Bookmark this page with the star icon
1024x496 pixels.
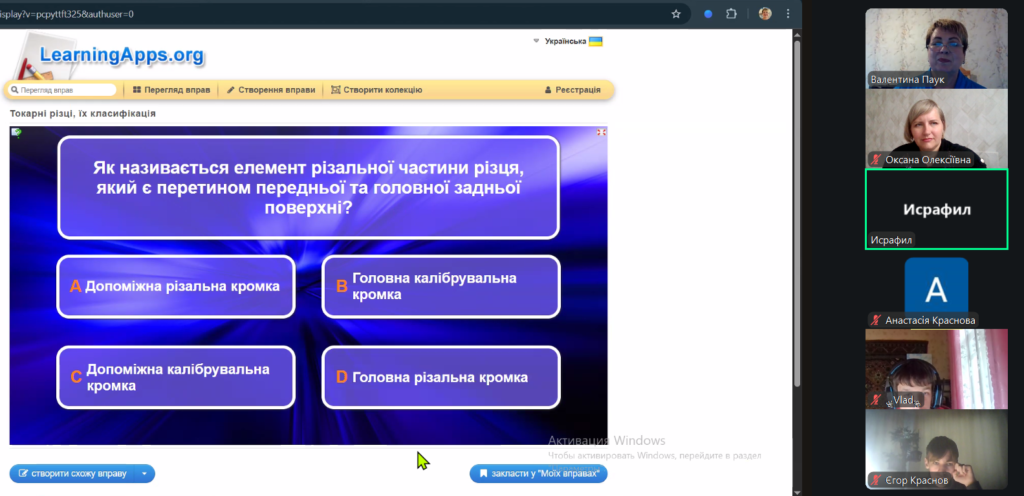coord(676,14)
